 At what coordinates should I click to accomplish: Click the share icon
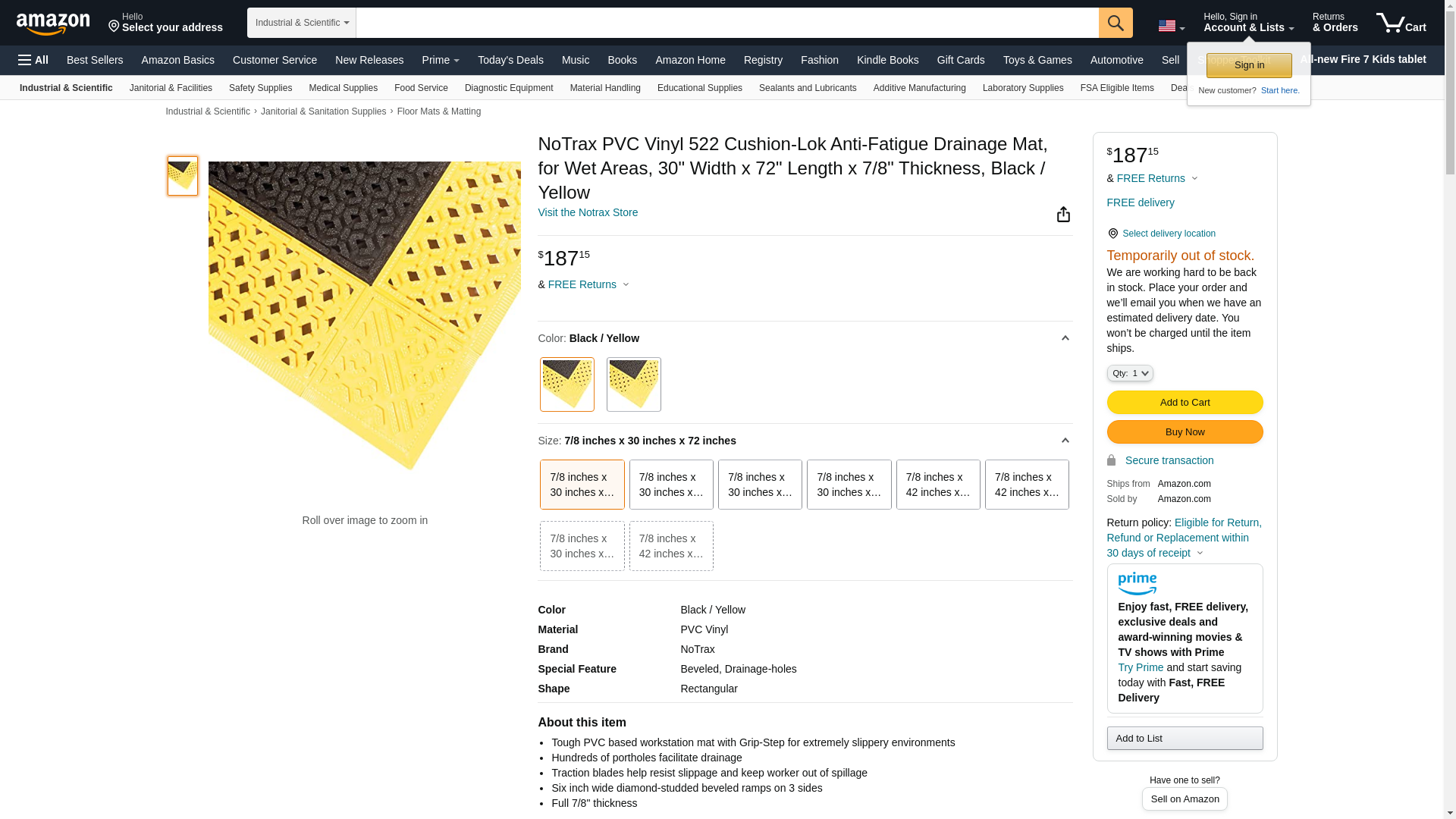click(x=1063, y=215)
